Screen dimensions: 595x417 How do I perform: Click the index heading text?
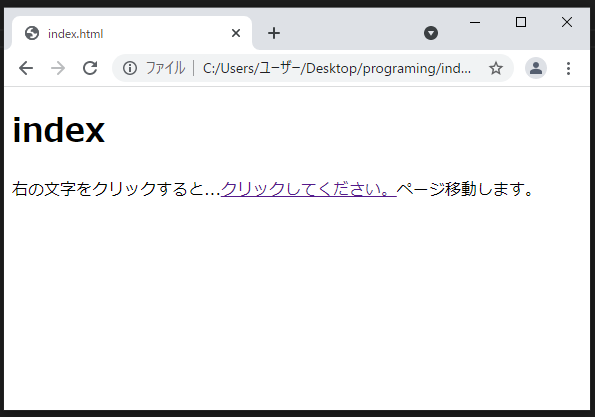coord(58,130)
